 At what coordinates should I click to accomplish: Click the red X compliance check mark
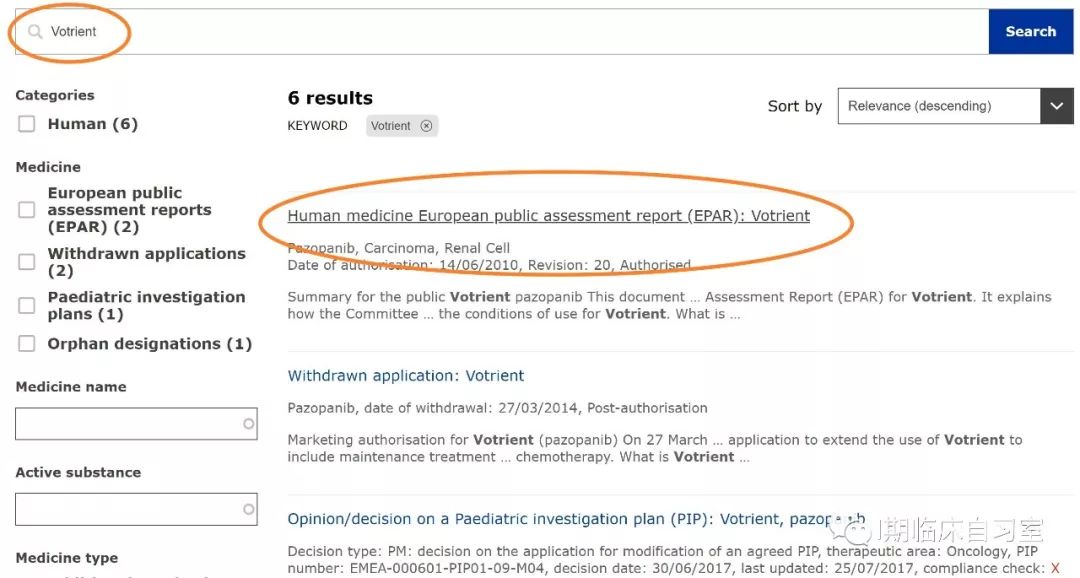click(x=1055, y=568)
